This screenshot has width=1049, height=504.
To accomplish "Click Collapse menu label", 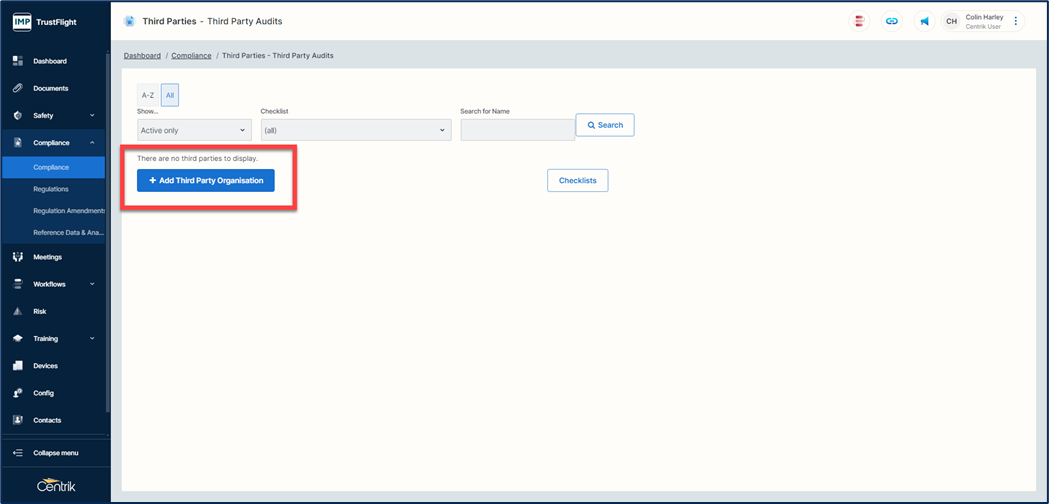I will [x=56, y=453].
